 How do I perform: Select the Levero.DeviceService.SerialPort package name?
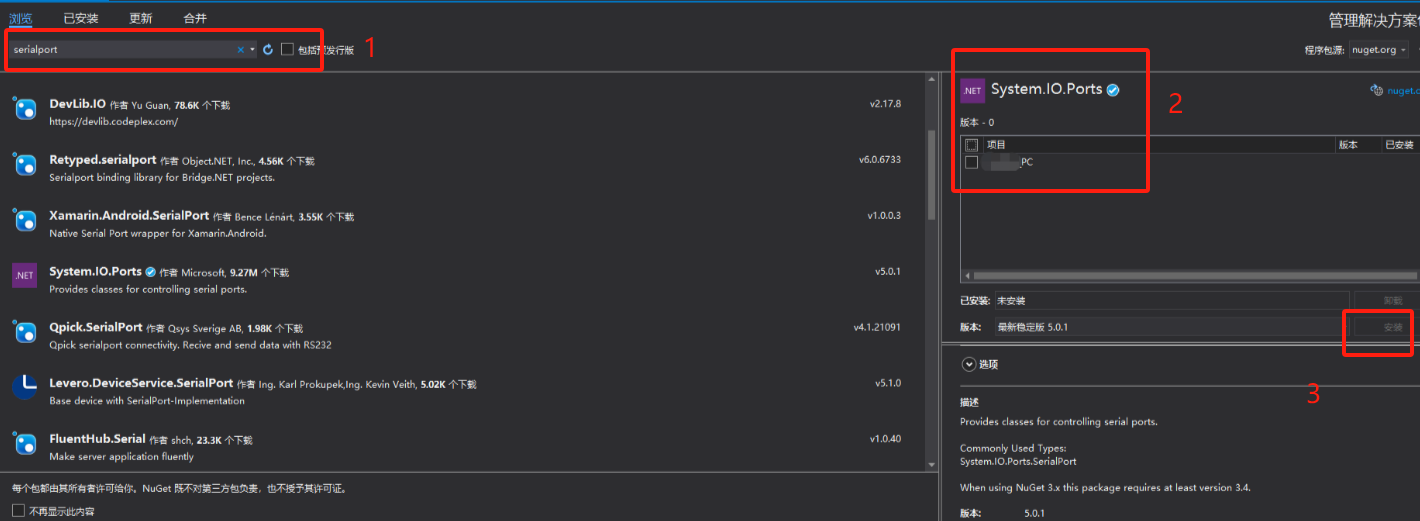(141, 383)
